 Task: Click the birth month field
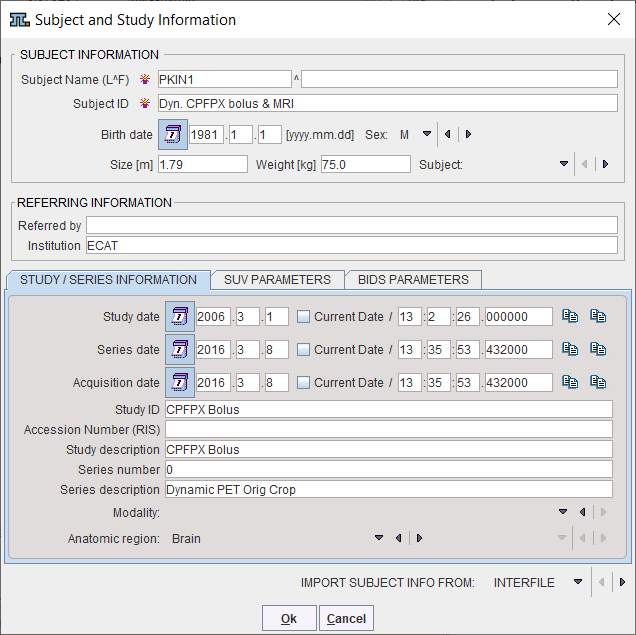(241, 135)
